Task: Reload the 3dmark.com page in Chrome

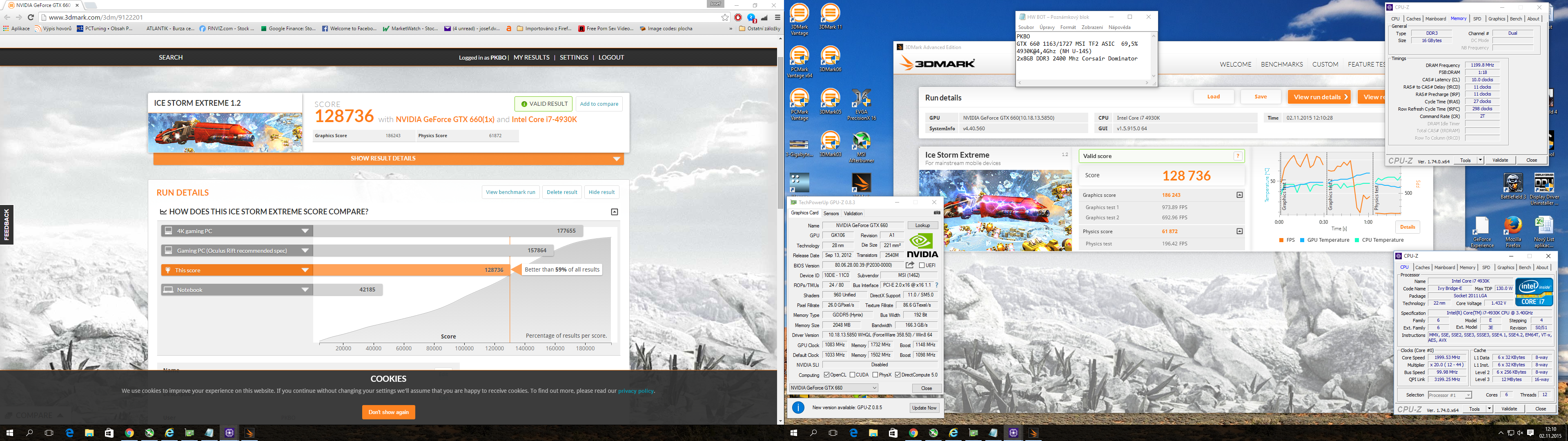Action: coord(31,17)
